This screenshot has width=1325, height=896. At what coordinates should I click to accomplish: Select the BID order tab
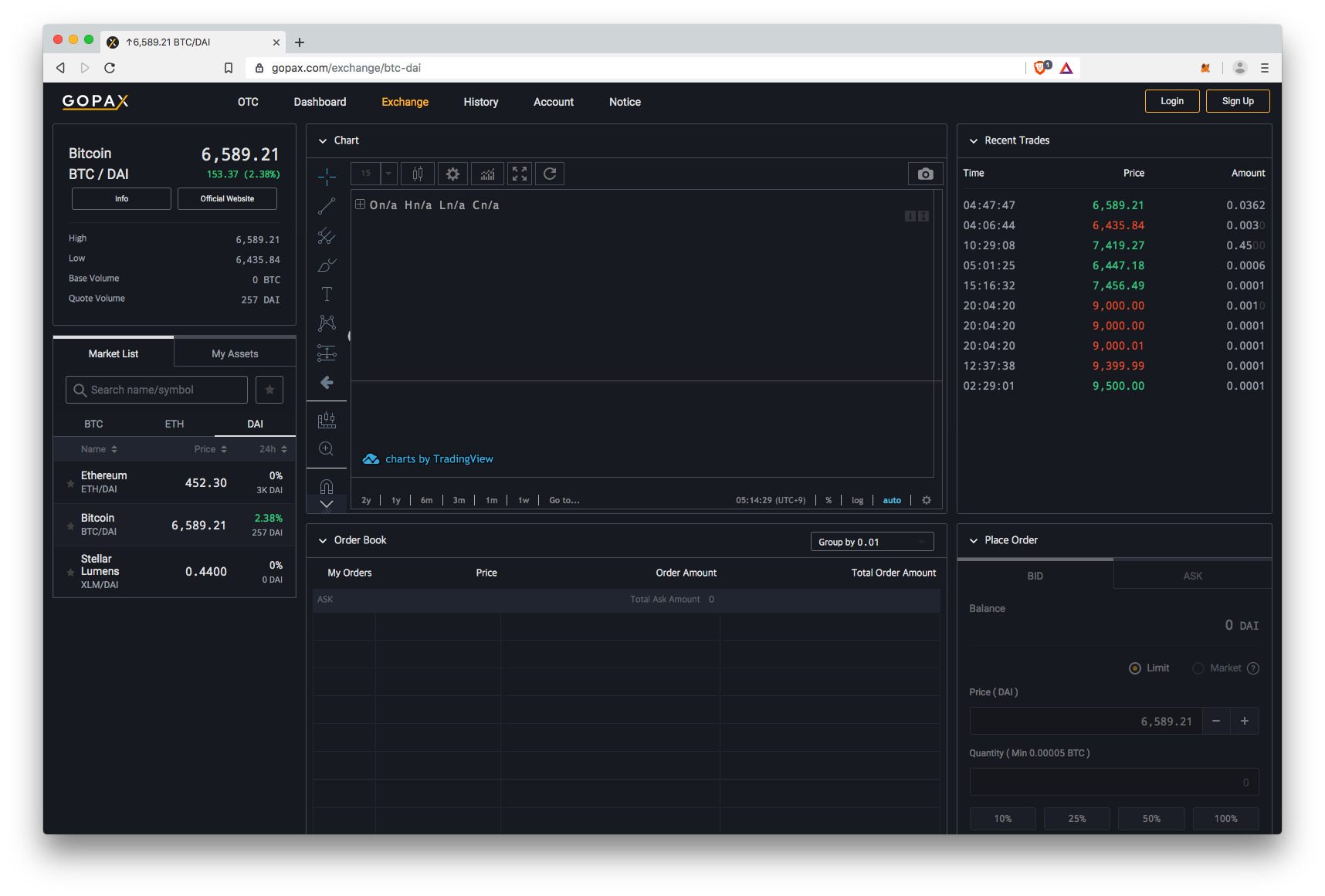coord(1035,576)
